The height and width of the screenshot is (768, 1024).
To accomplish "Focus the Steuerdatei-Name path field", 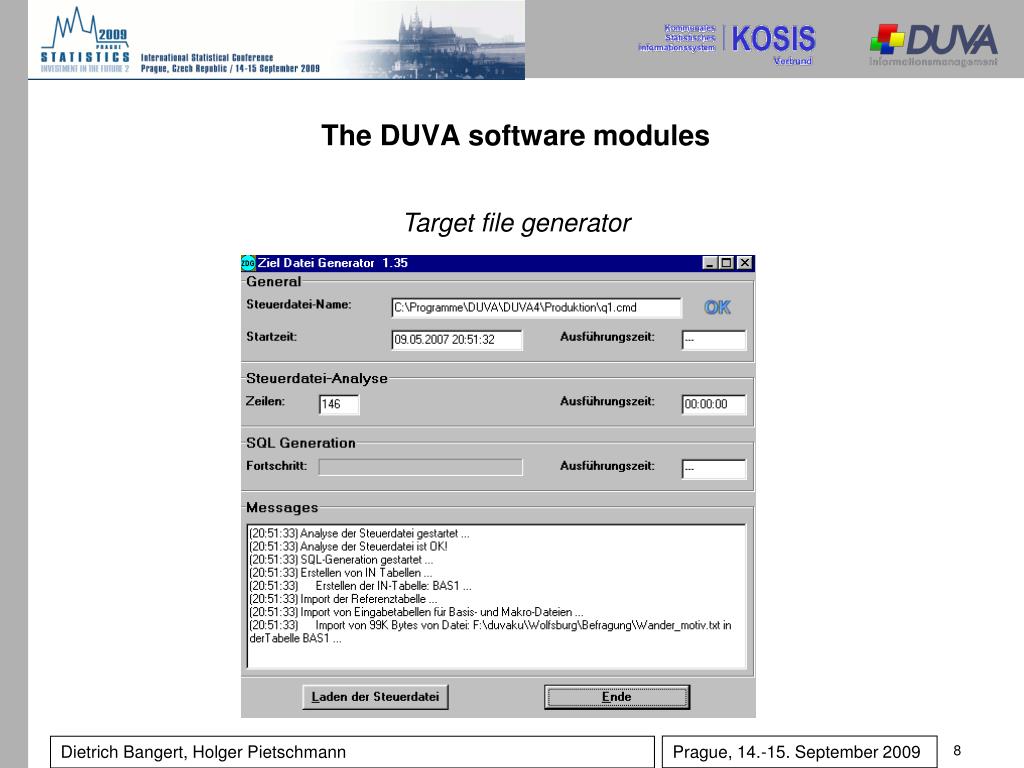I will click(x=536, y=308).
